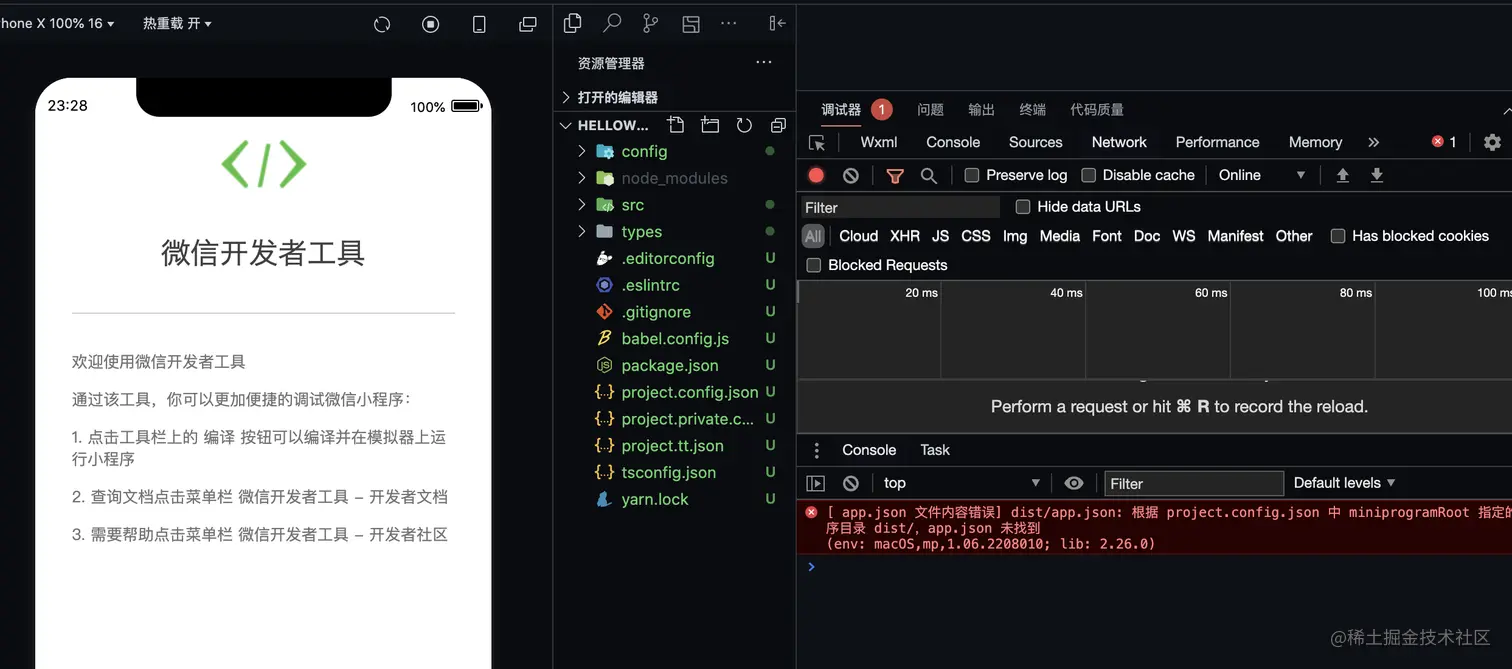
Task: Refresh the explorer file tree
Action: tap(744, 125)
